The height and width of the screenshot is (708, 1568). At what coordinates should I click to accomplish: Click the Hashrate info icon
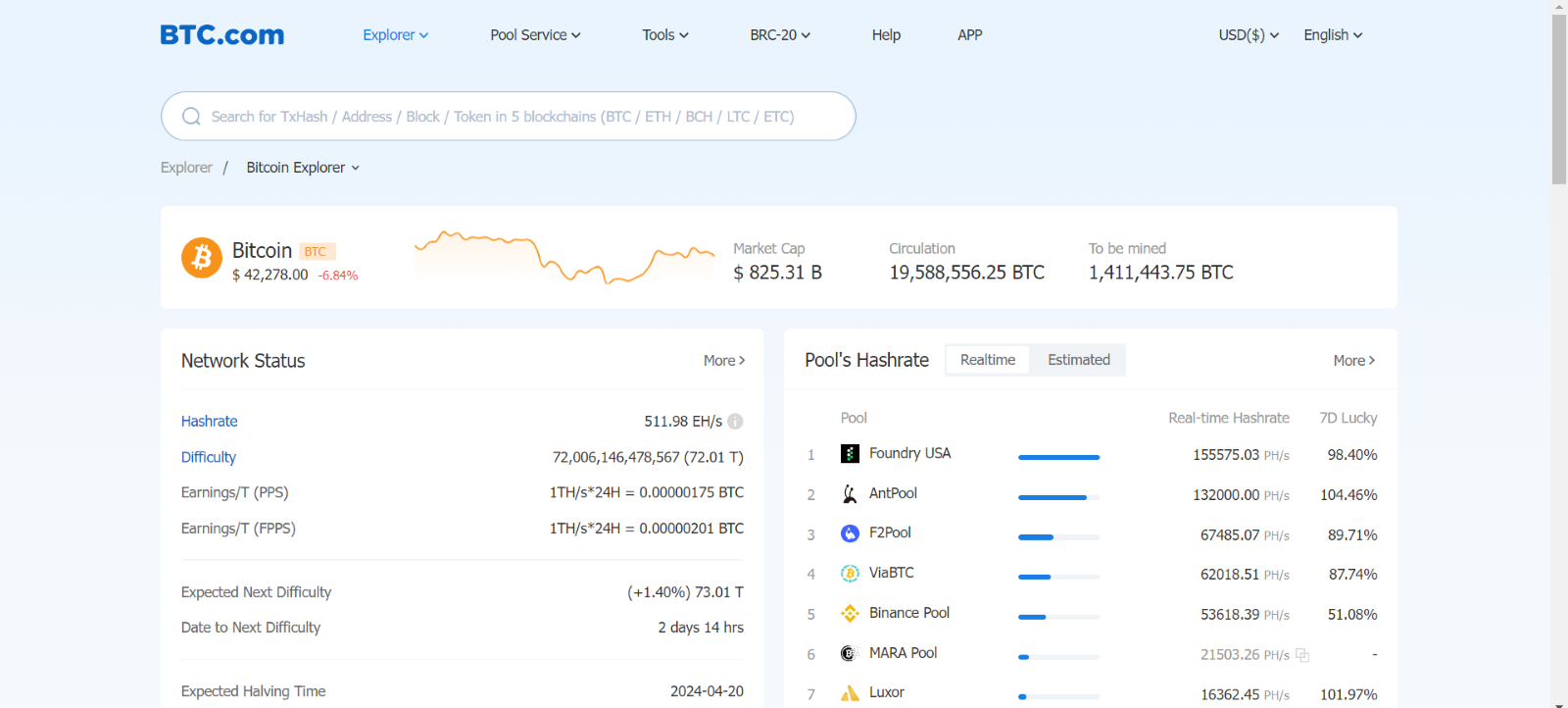(x=735, y=422)
